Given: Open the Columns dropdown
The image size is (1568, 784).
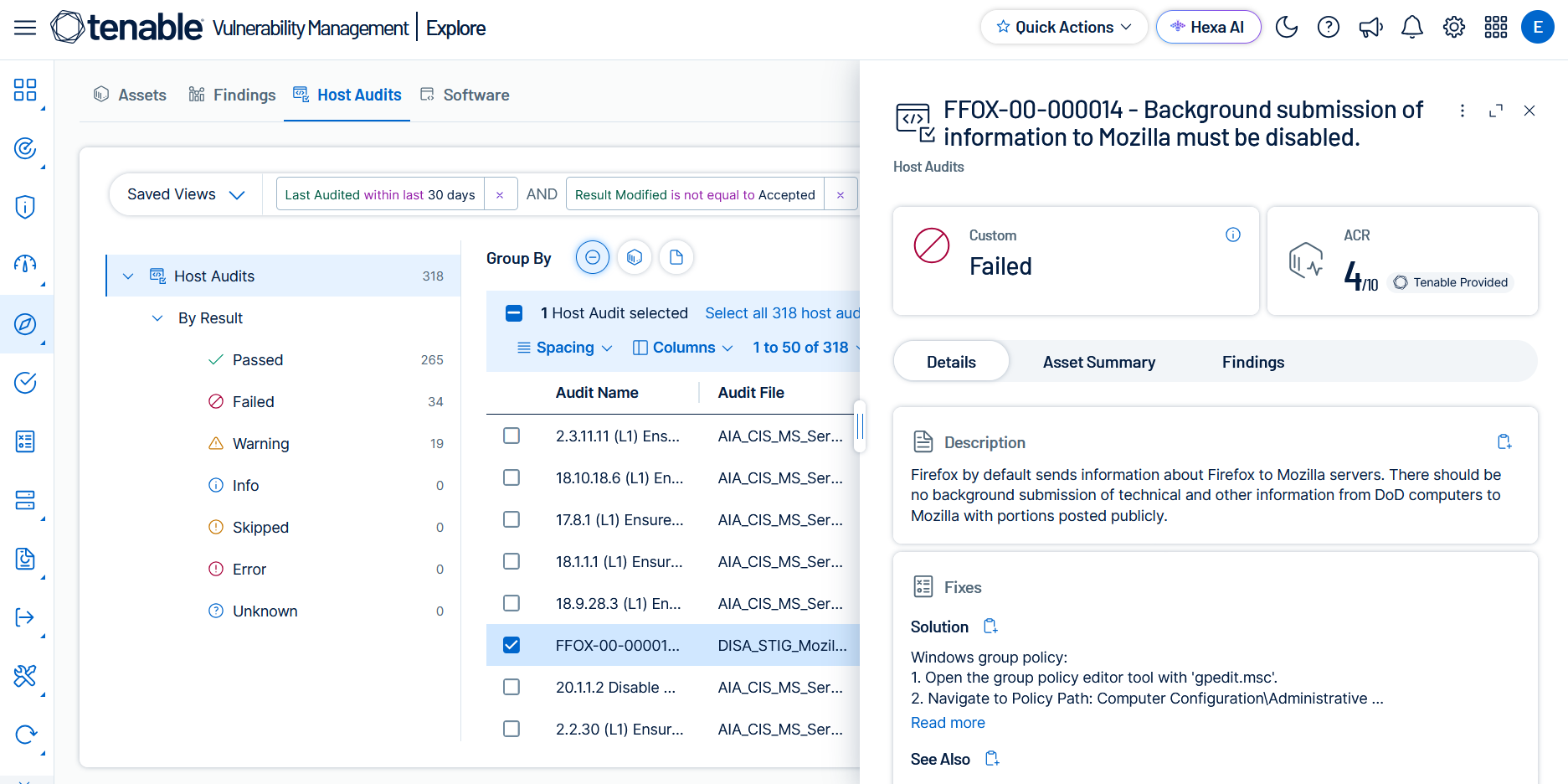Looking at the screenshot, I should [683, 348].
